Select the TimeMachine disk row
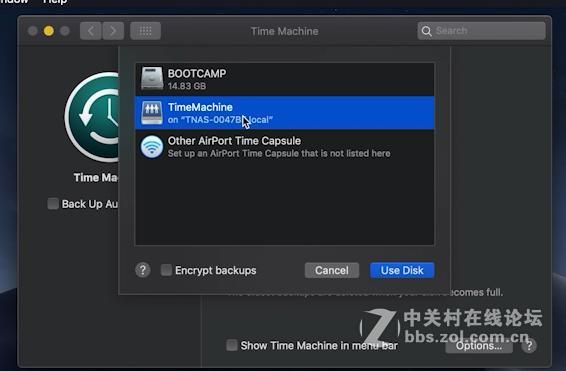566x371 pixels. [x=285, y=113]
